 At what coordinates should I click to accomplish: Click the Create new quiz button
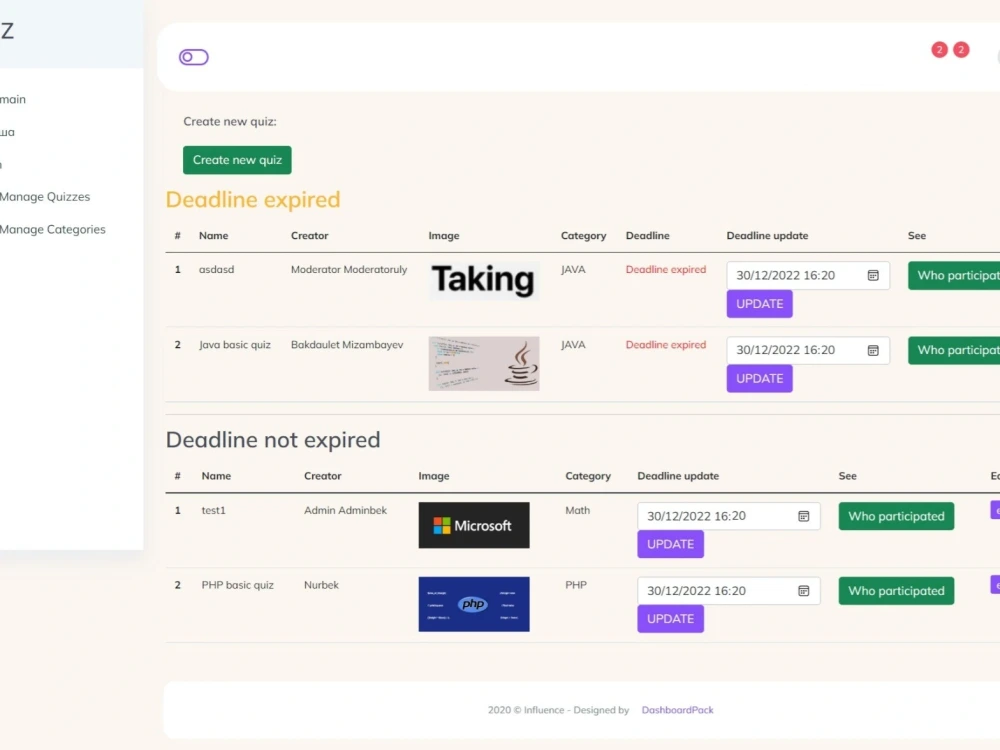point(237,159)
